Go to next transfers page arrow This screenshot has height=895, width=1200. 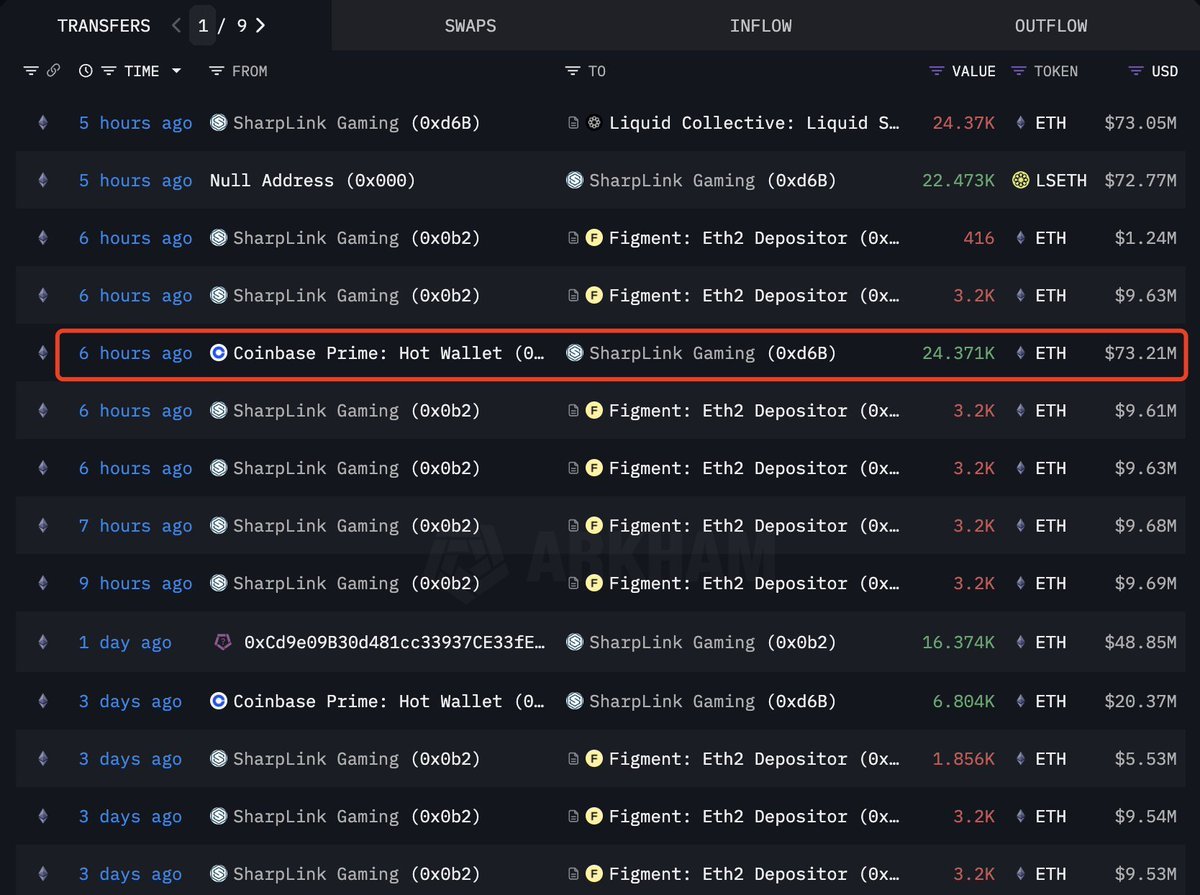260,26
